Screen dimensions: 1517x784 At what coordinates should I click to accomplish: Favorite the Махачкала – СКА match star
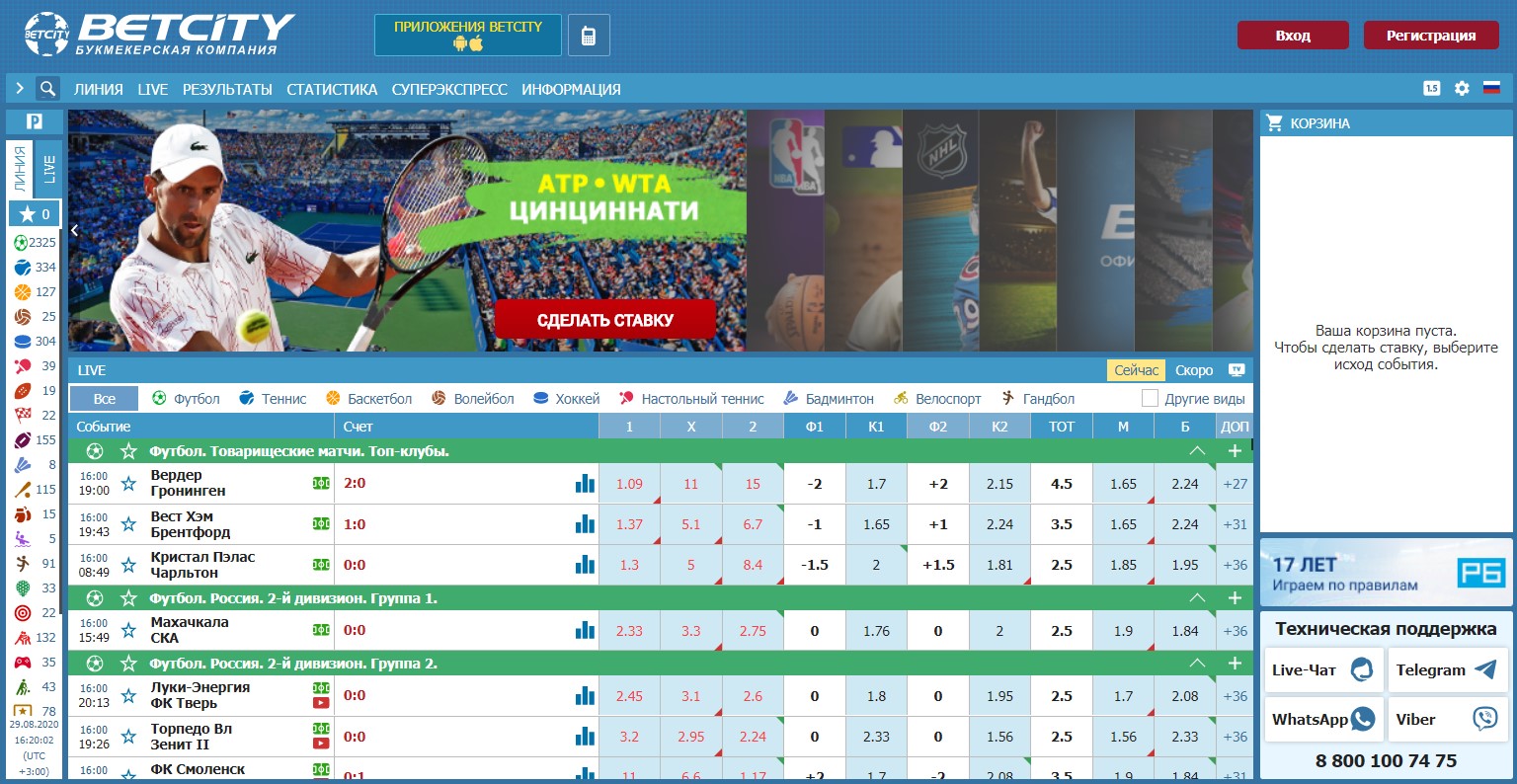click(x=128, y=630)
